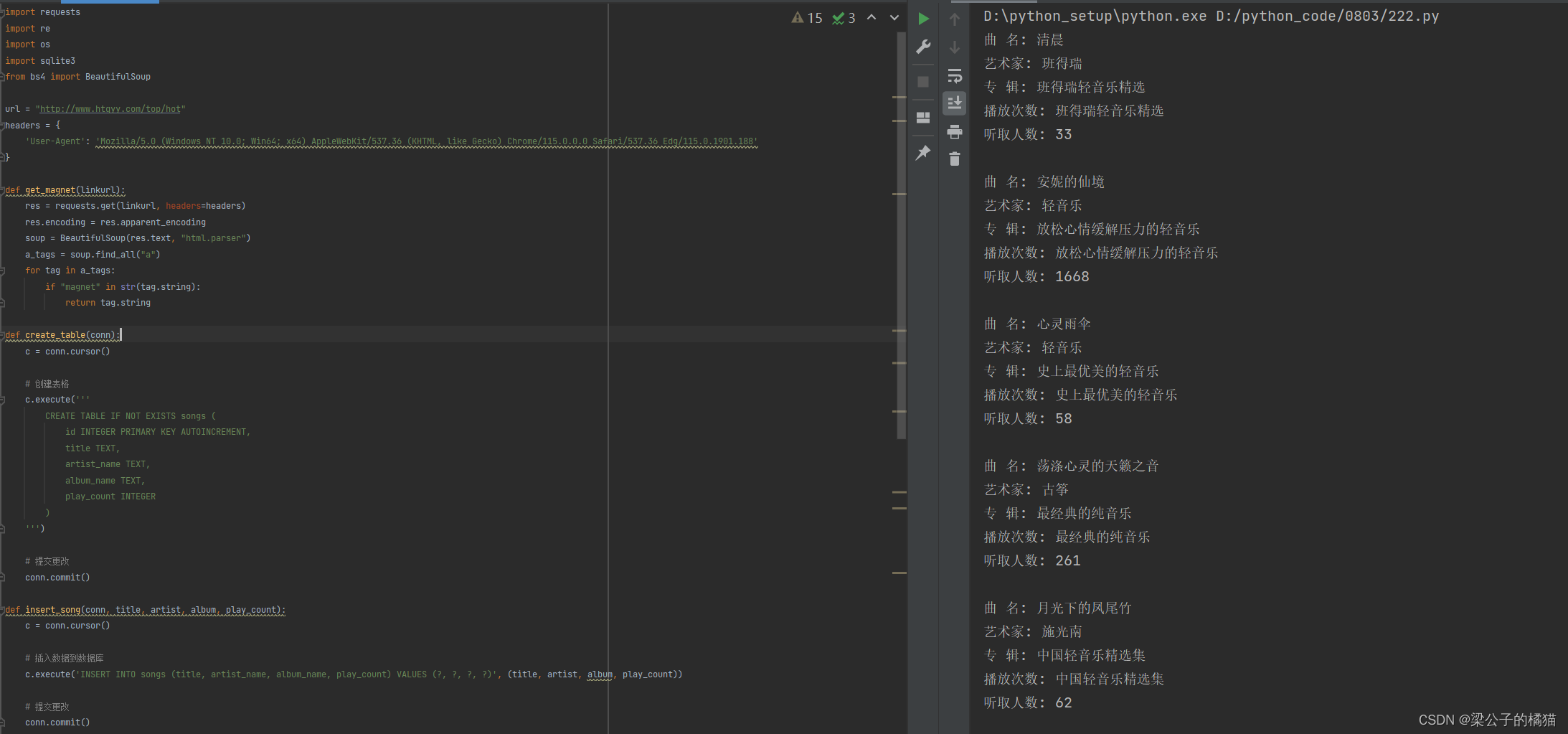
Task: Click 'res.encoding = res.apparent_encoding' line
Action: tap(115, 222)
